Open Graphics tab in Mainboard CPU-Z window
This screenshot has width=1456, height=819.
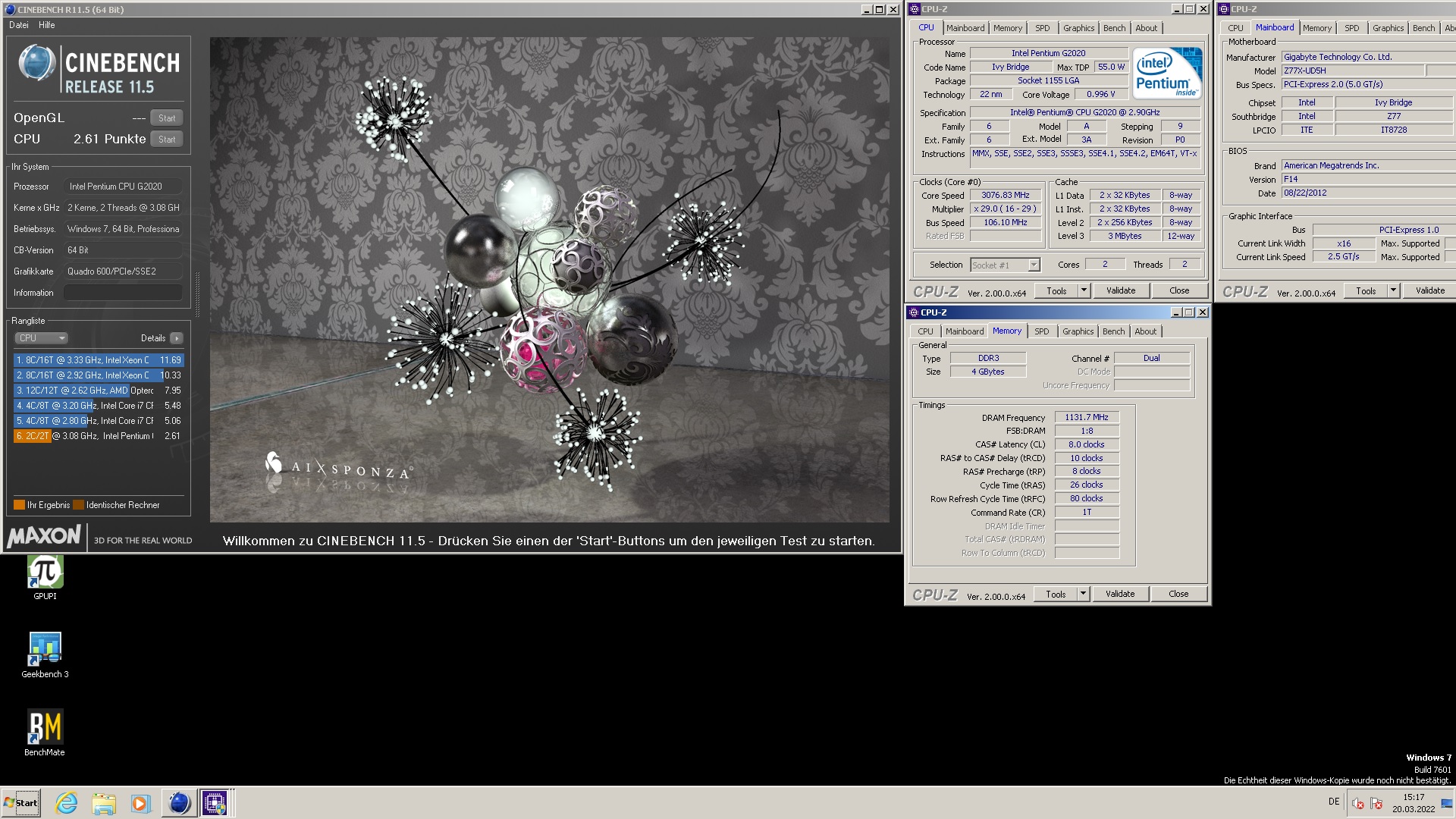1388,28
